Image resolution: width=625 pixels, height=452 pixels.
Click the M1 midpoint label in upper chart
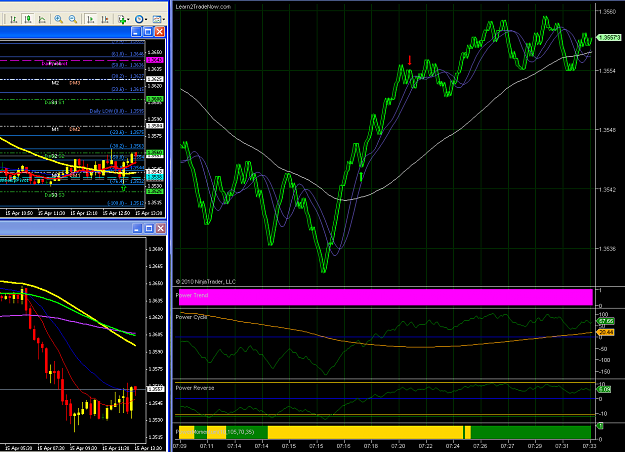(55, 129)
